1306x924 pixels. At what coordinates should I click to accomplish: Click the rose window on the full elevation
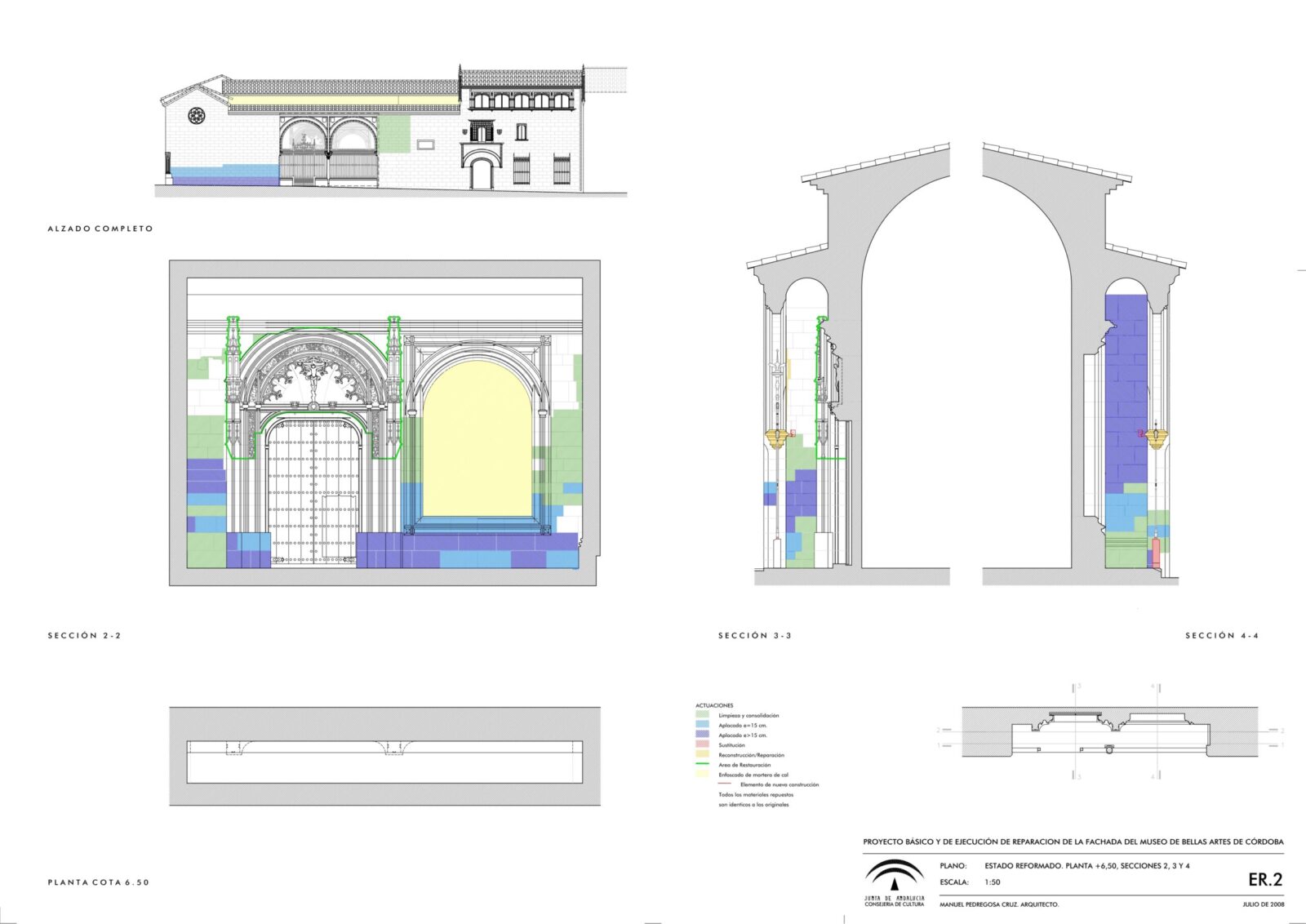click(x=196, y=116)
